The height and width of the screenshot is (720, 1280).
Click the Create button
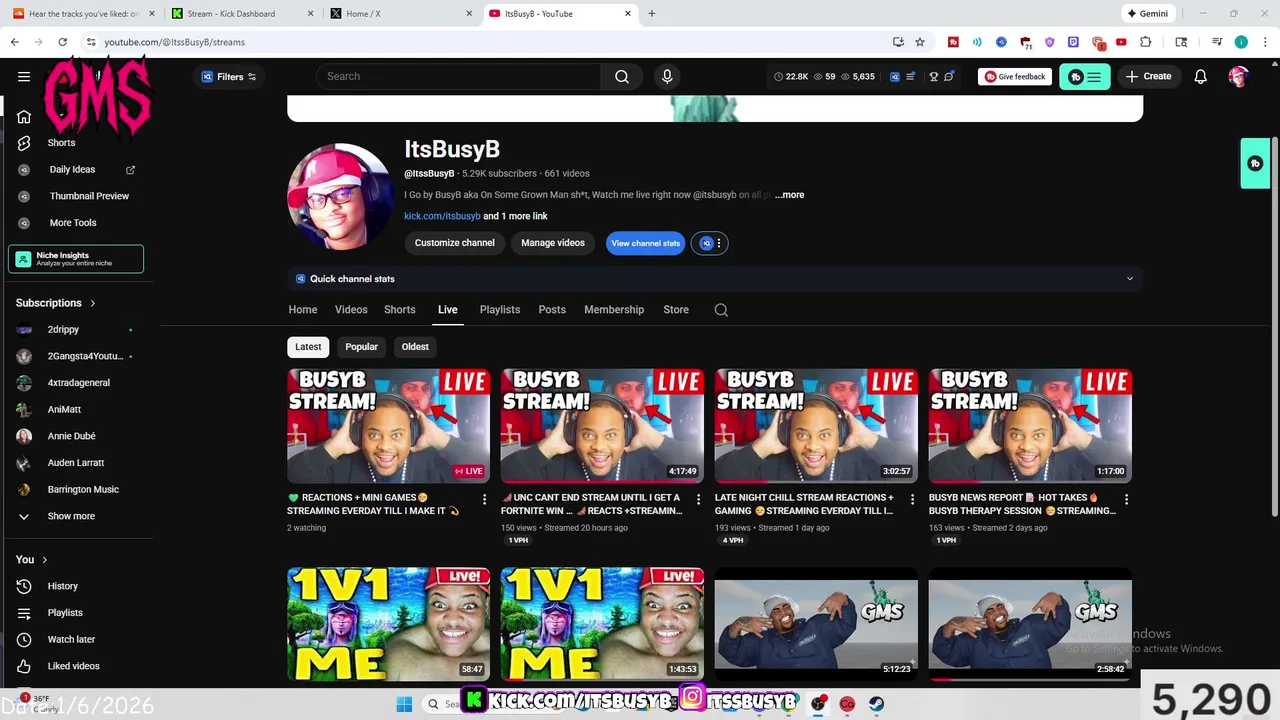click(1148, 76)
